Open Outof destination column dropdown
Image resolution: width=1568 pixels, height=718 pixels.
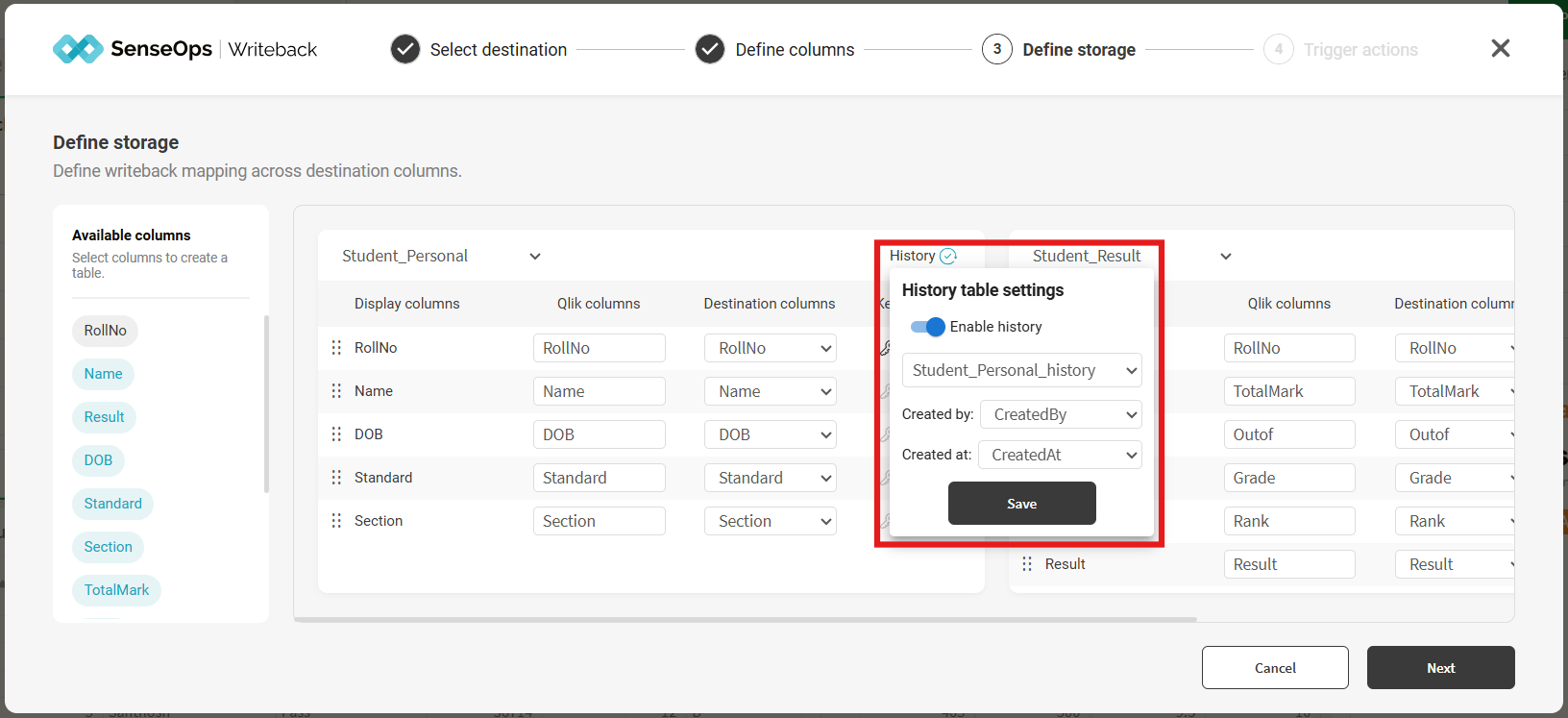pos(1455,434)
